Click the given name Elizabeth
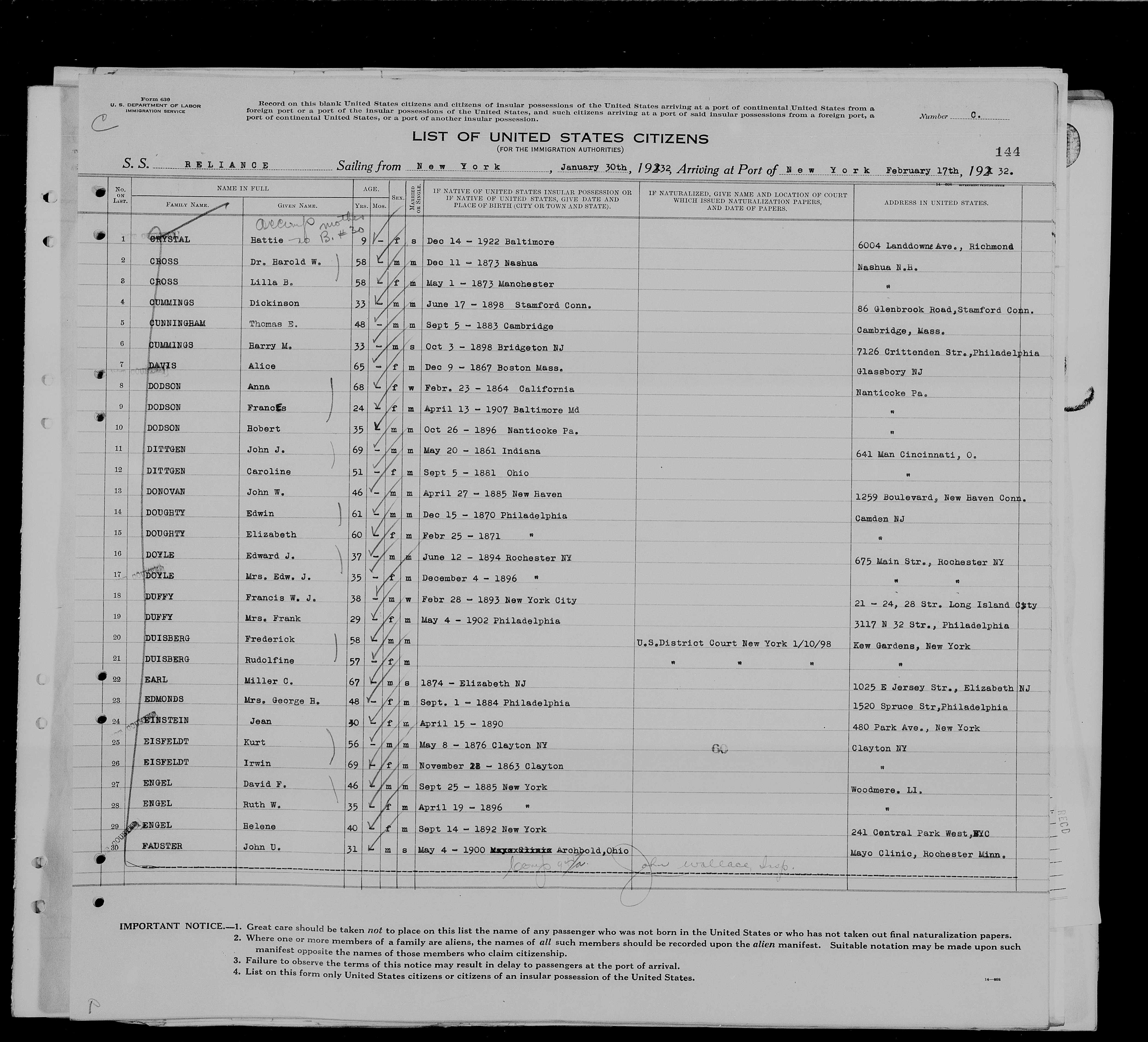Image resolution: width=1148 pixels, height=1042 pixels. point(271,534)
